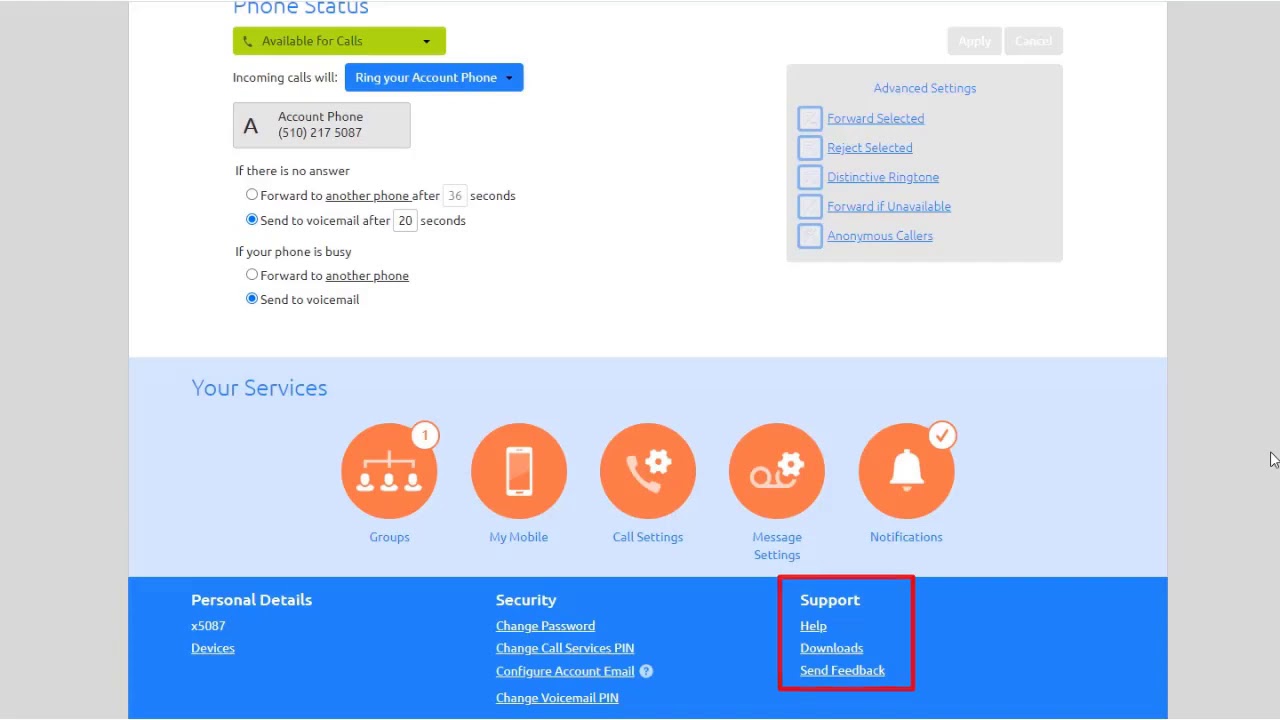Click the Cancel button
The image size is (1280, 720).
coord(1033,41)
